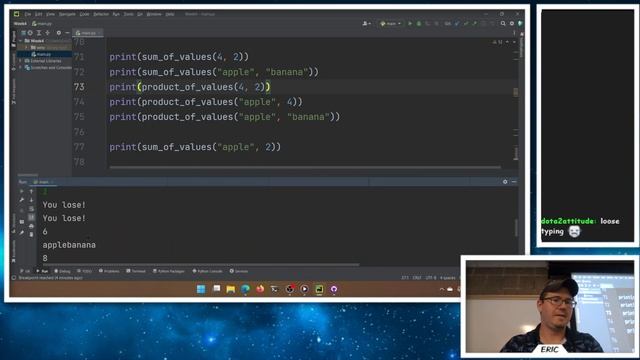Click Windows Start button

(201, 289)
